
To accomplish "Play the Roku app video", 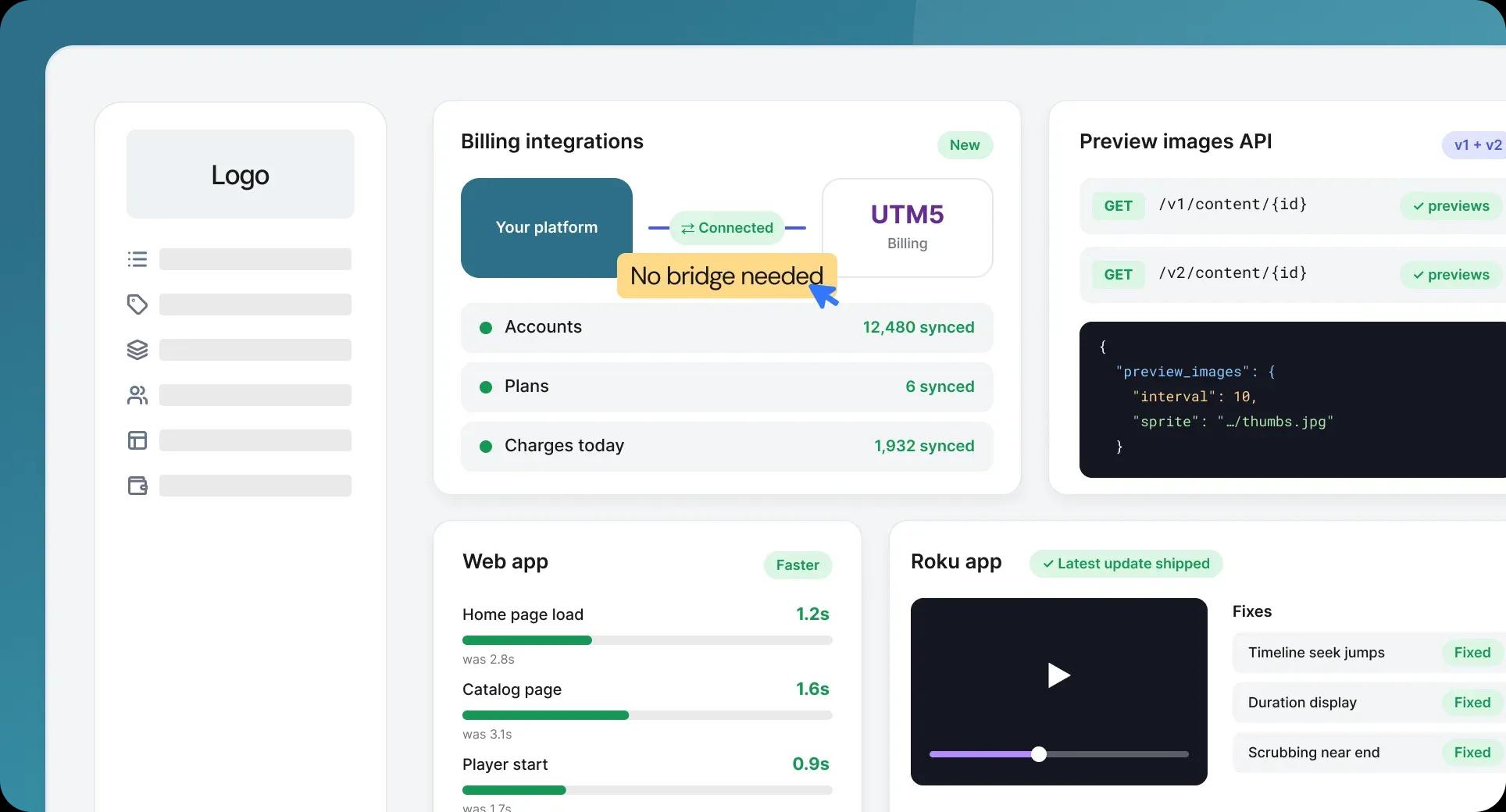I will (1058, 675).
